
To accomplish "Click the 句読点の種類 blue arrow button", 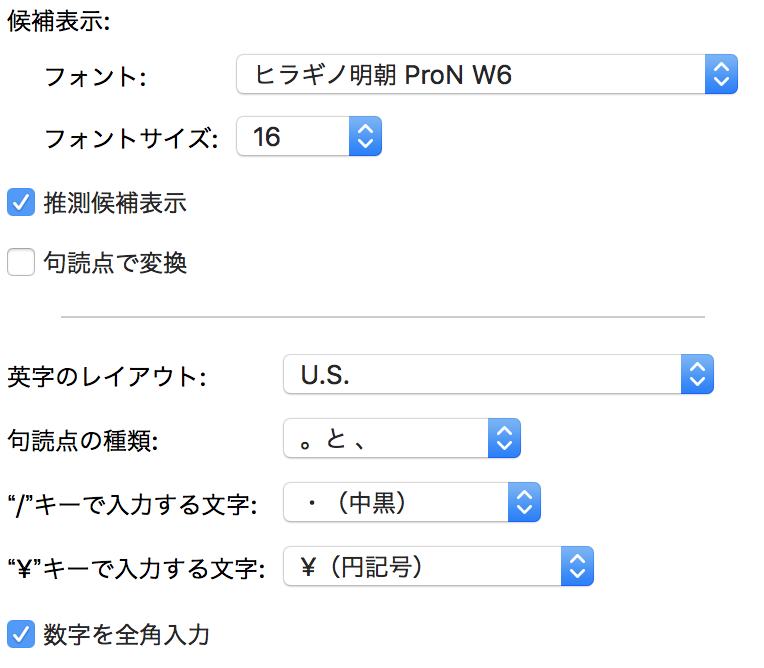I will click(504, 438).
